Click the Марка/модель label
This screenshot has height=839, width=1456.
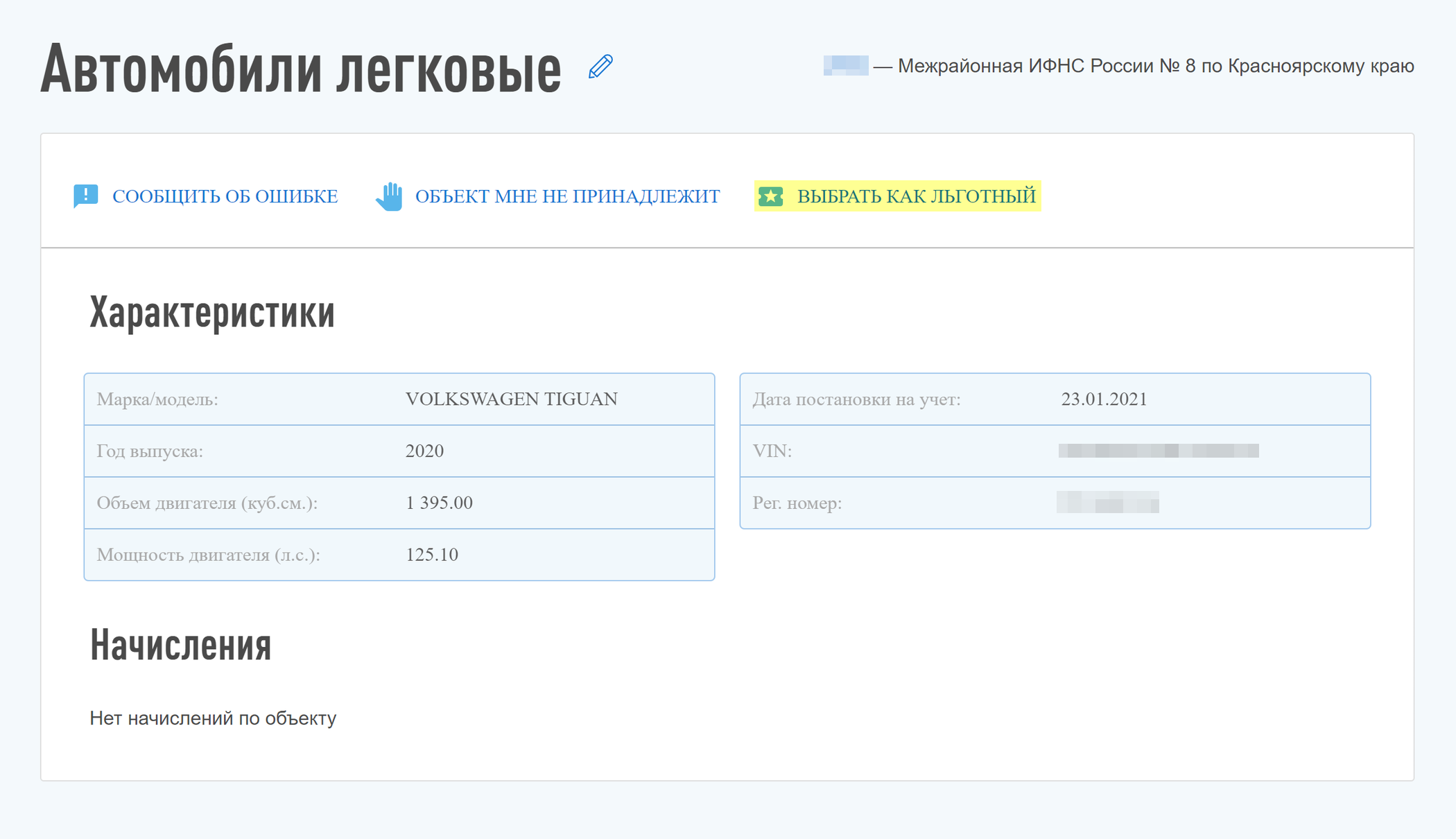coord(157,399)
